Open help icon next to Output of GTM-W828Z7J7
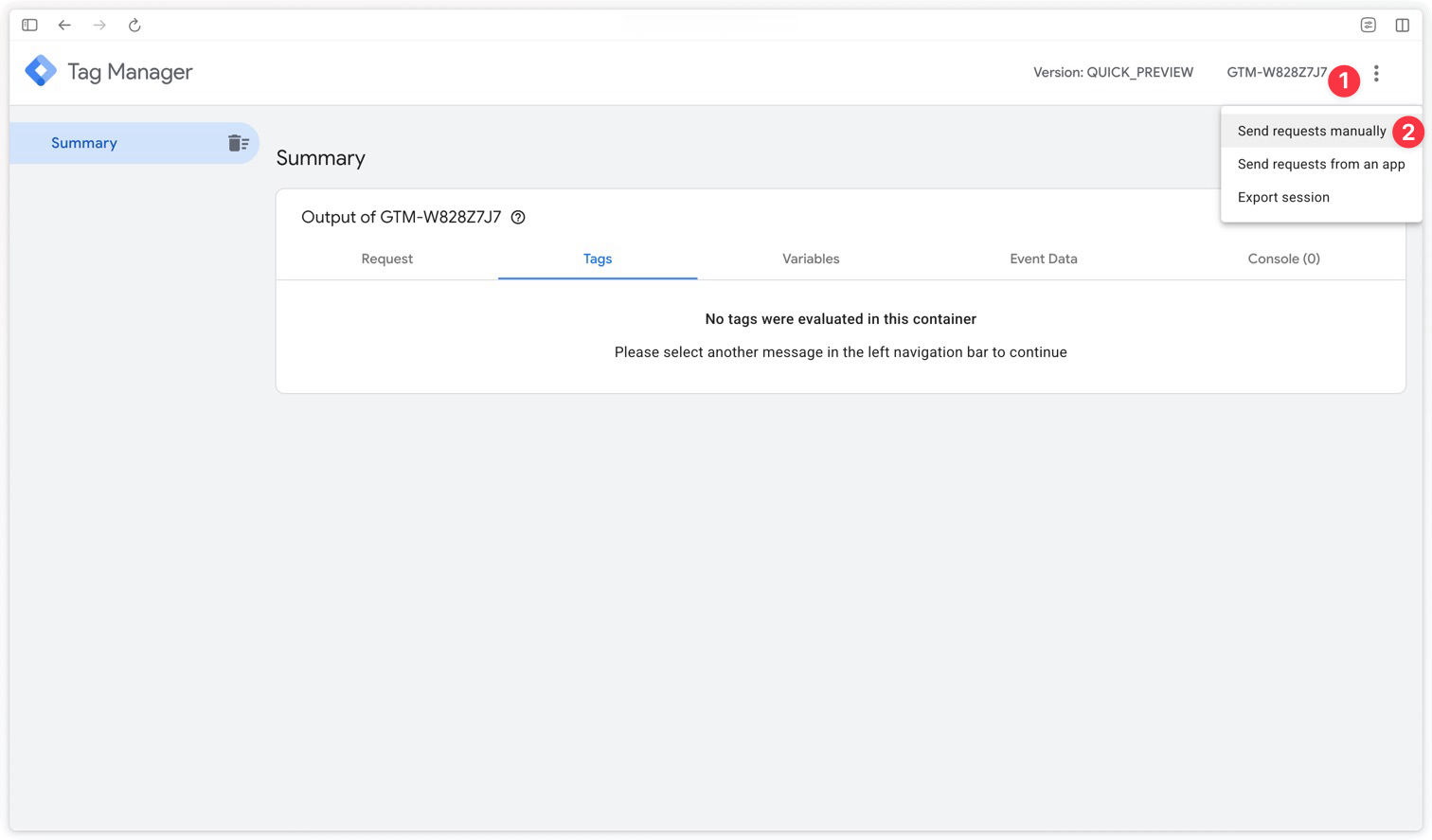 [x=518, y=217]
